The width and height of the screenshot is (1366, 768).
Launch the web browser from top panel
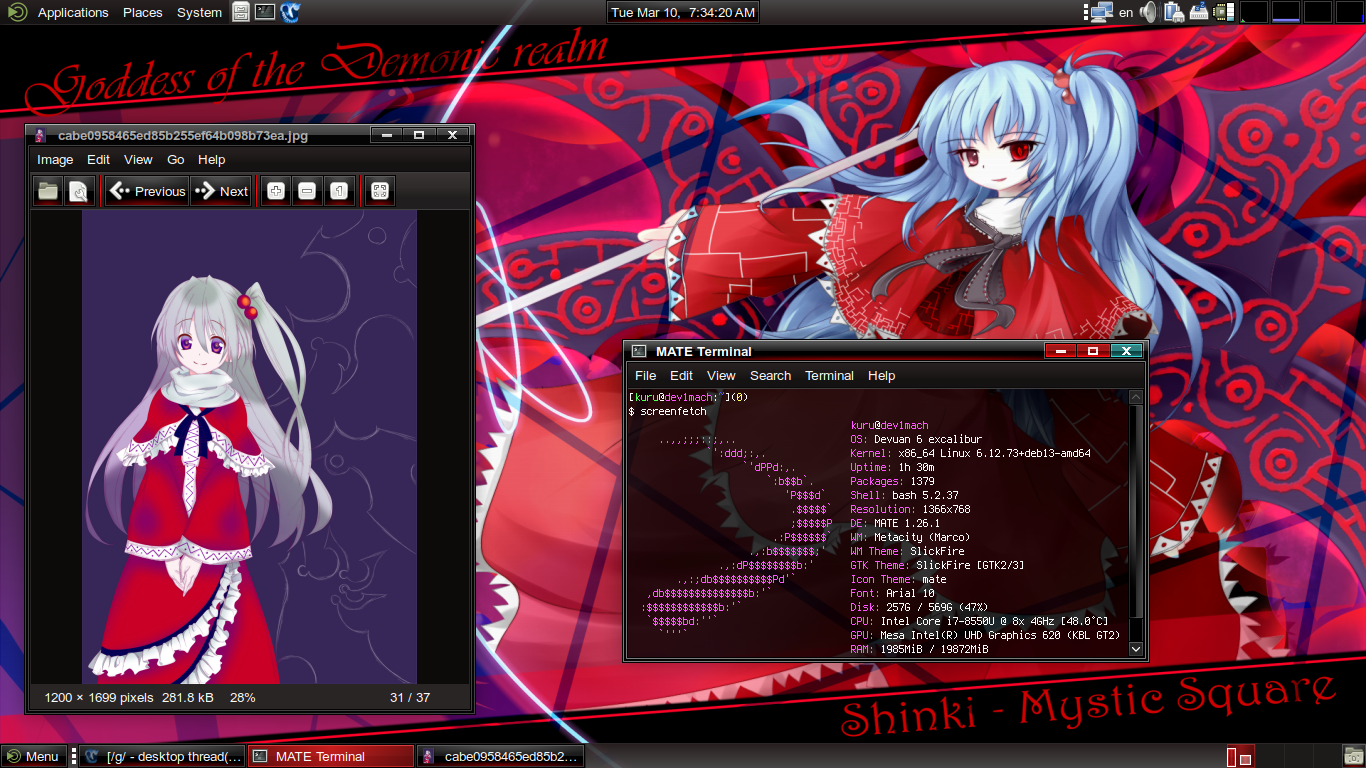coord(291,12)
